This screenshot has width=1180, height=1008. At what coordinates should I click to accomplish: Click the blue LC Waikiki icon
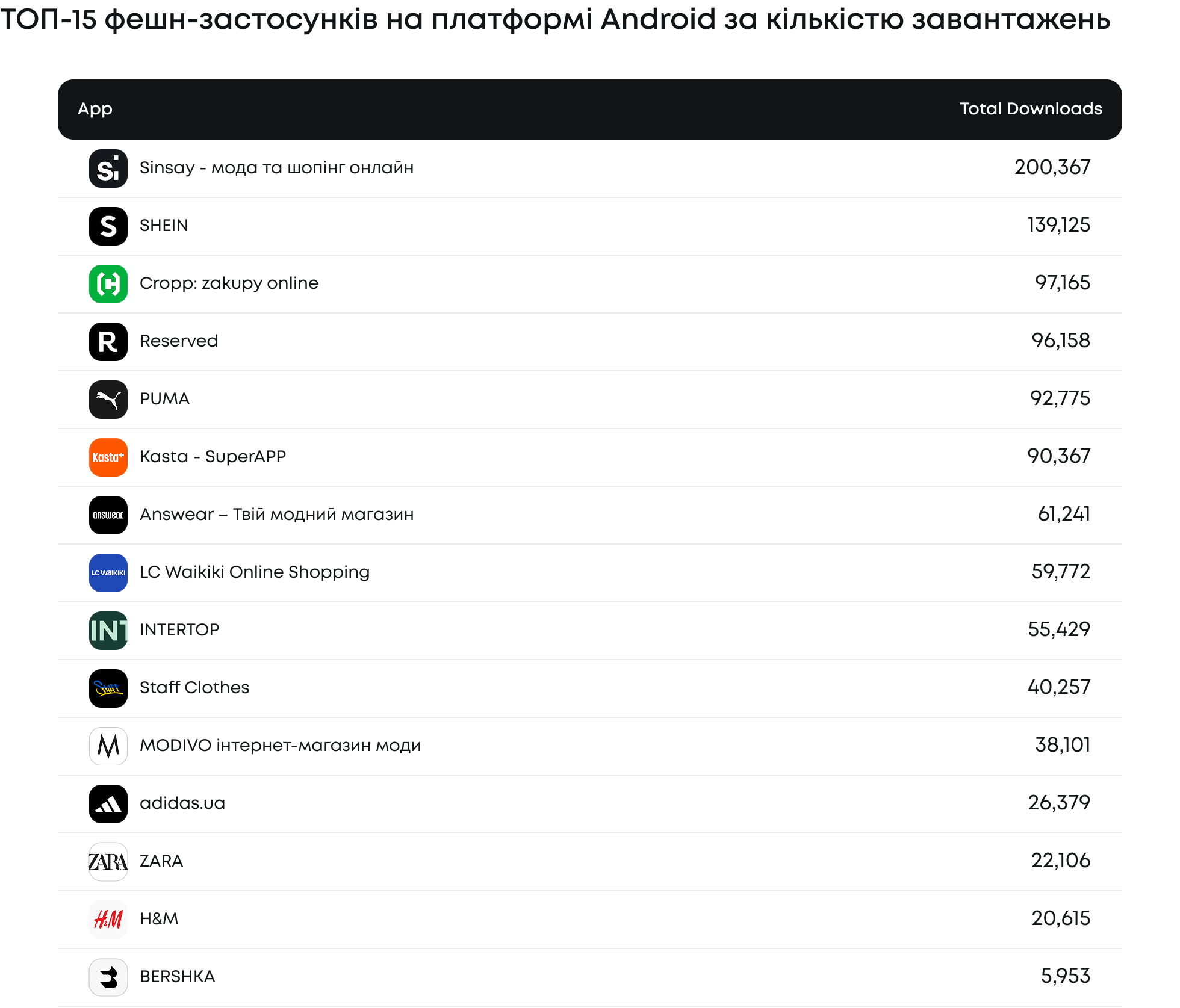point(108,573)
